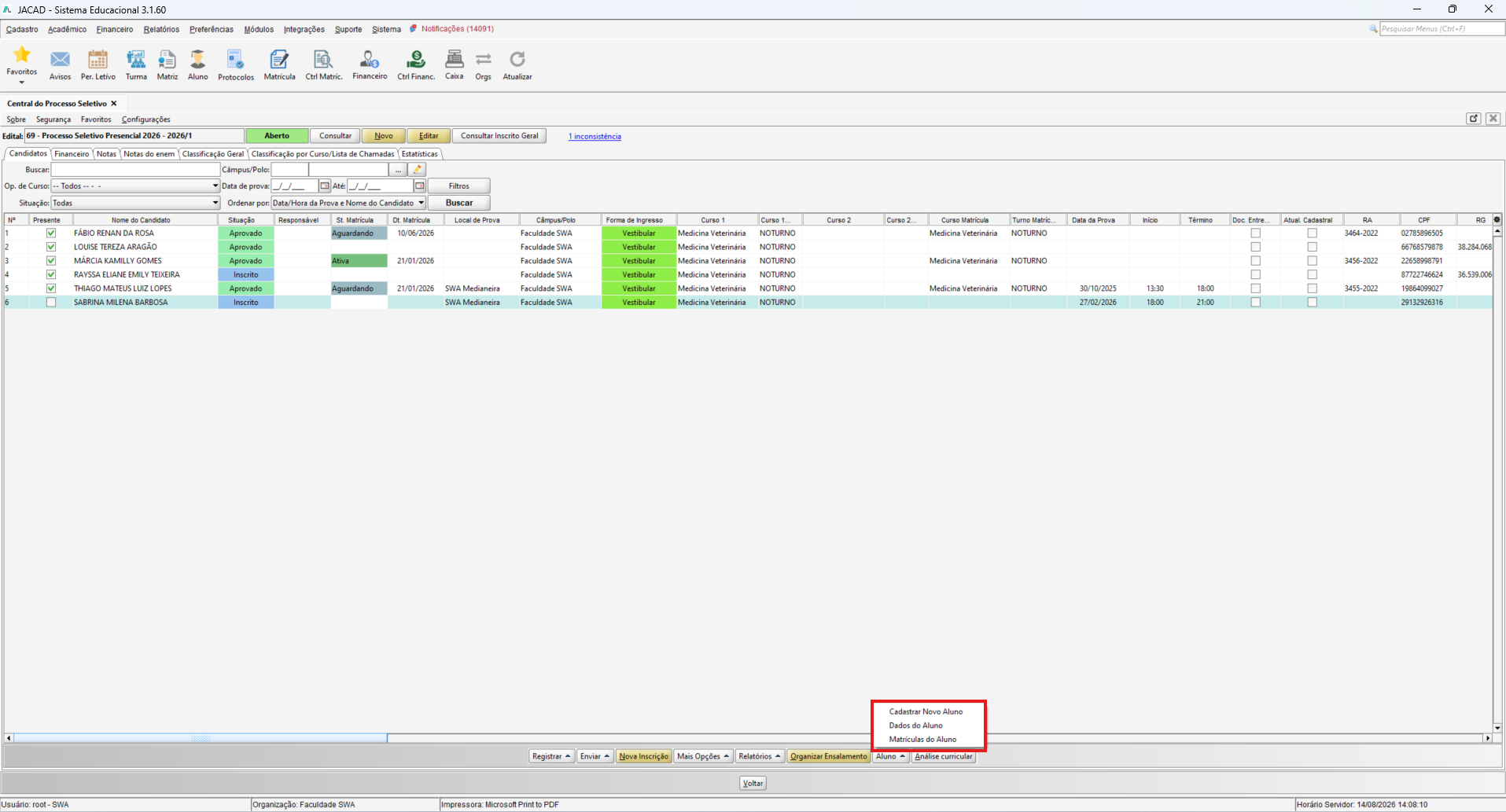Viewport: 1506px width, 812px height.
Task: Select Dados do Aluno from popup menu
Action: (x=915, y=726)
